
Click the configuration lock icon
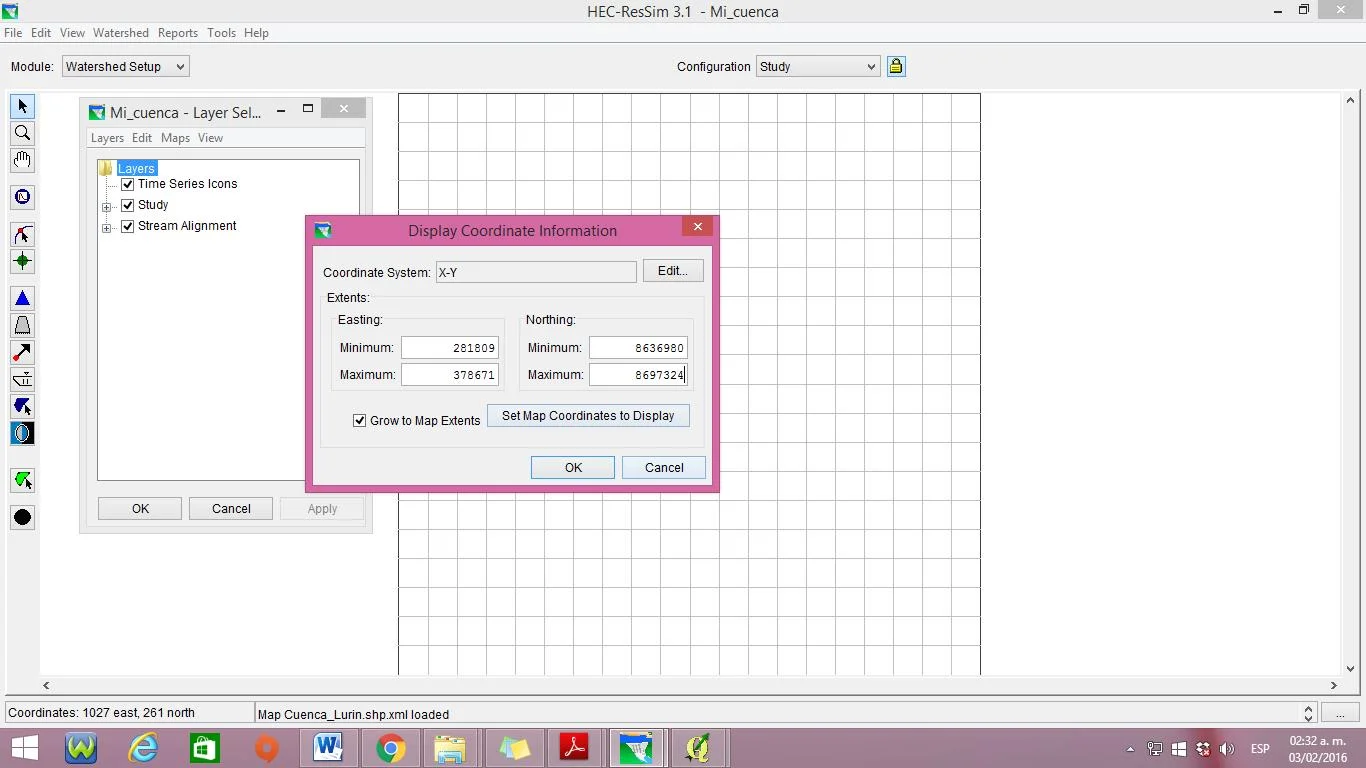[x=896, y=66]
